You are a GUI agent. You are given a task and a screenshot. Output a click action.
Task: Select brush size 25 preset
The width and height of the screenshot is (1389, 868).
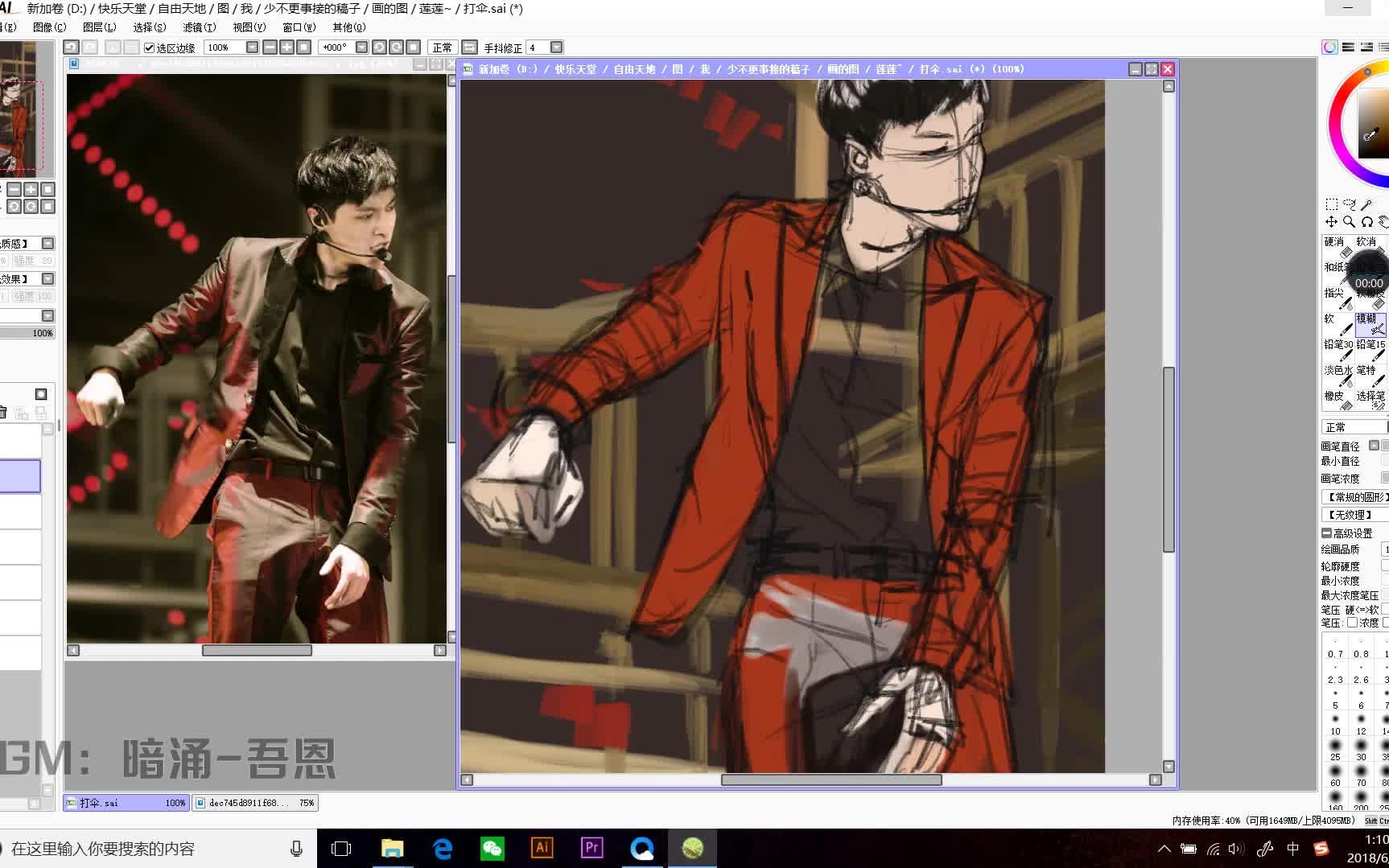[x=1335, y=750]
